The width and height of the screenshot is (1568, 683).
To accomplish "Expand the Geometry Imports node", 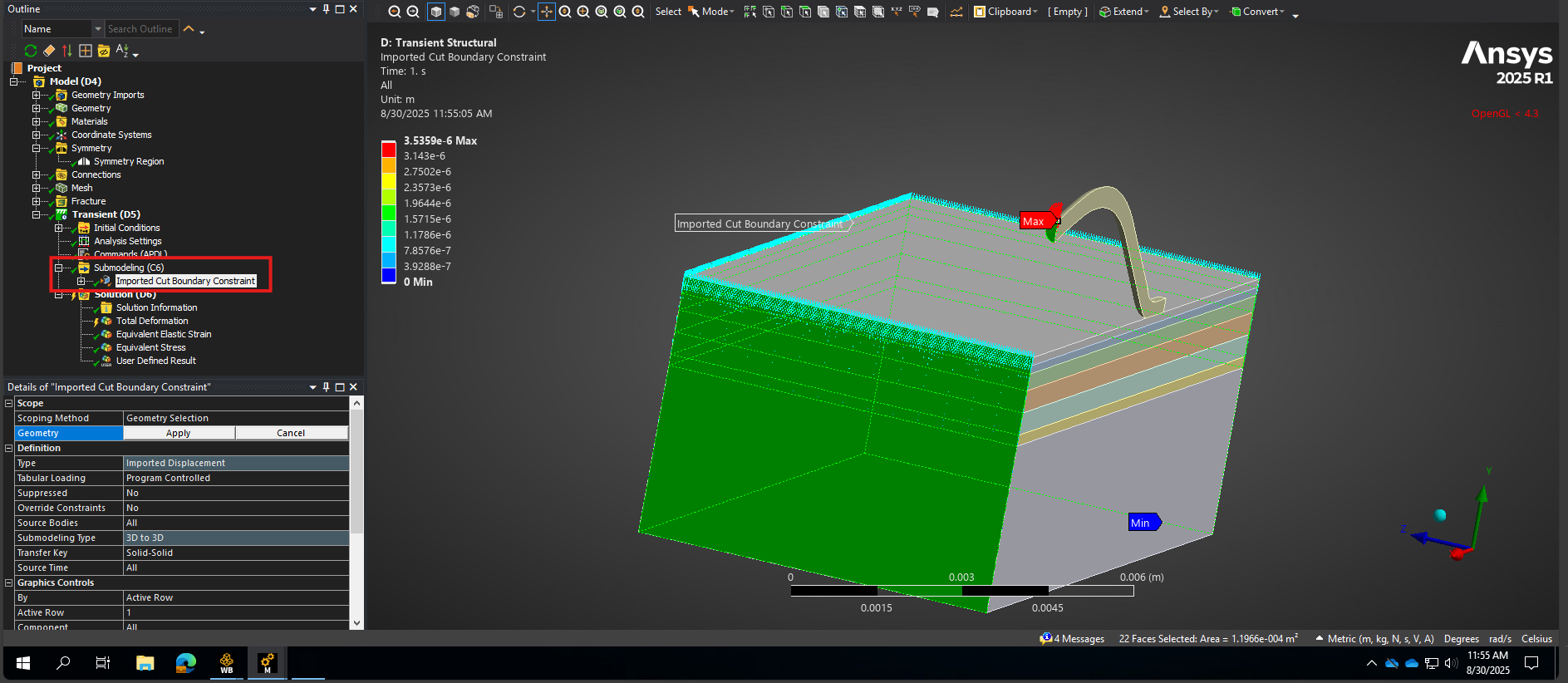I will [36, 95].
